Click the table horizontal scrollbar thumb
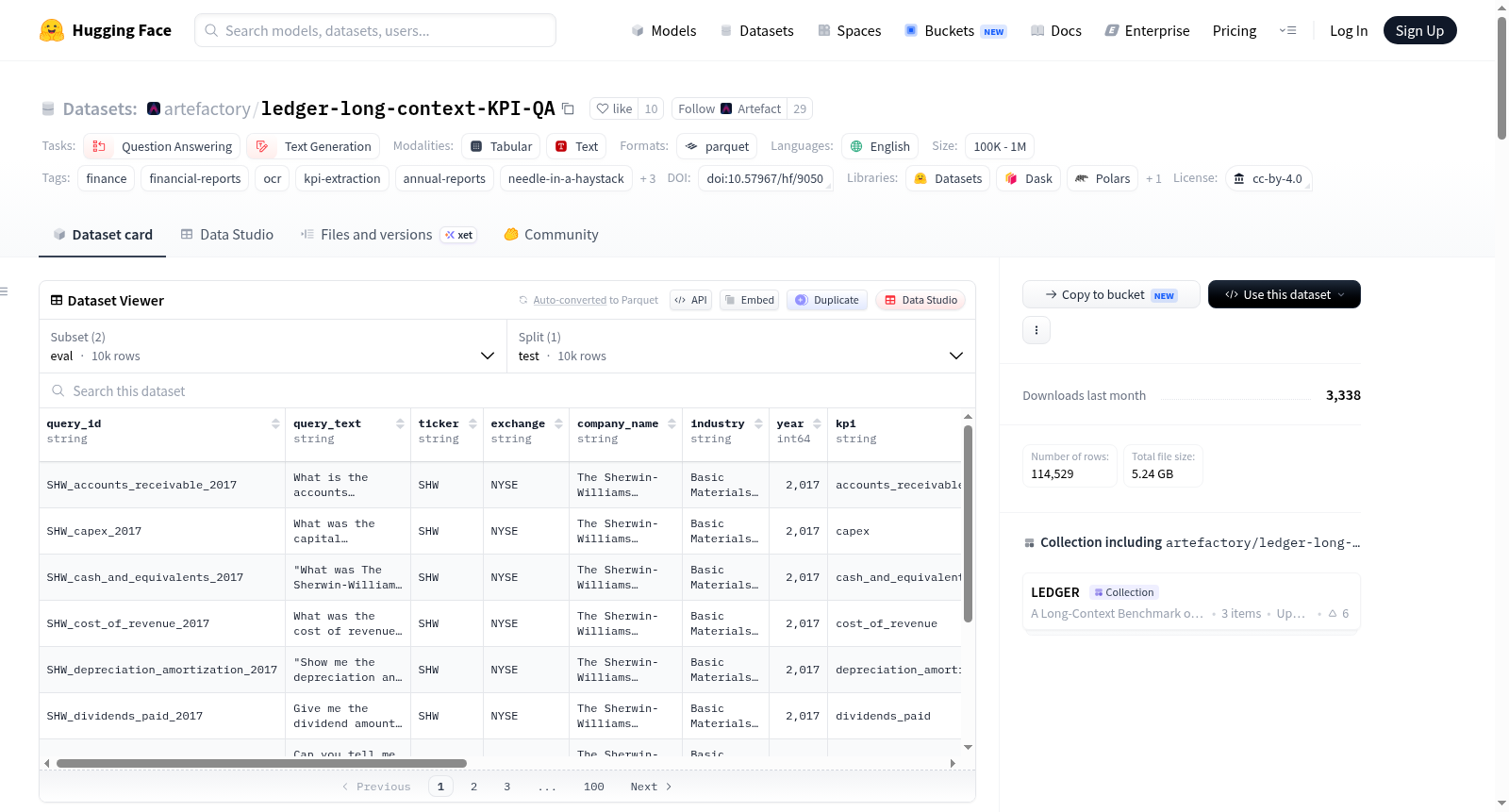Viewport: 1509px width, 812px height. coord(261,763)
